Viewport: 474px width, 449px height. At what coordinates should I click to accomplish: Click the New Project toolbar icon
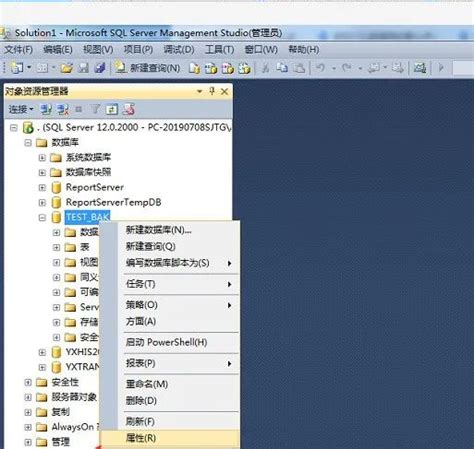click(16, 68)
